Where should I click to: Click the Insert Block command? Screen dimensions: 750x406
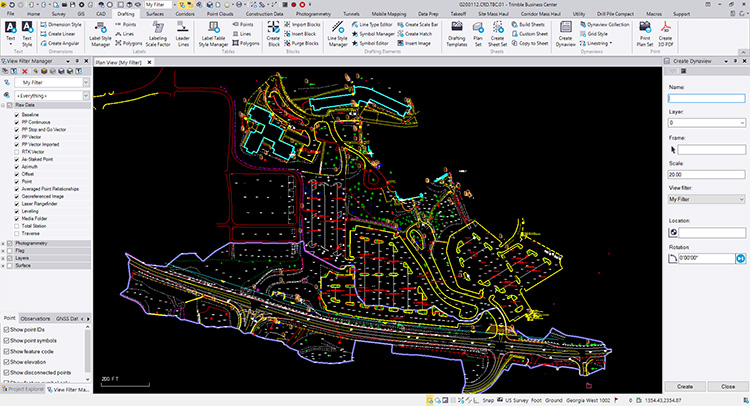point(300,34)
